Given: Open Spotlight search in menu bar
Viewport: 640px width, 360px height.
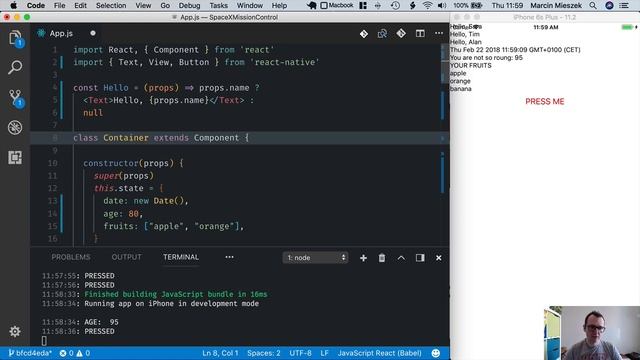Looking at the screenshot, I should point(593,5).
